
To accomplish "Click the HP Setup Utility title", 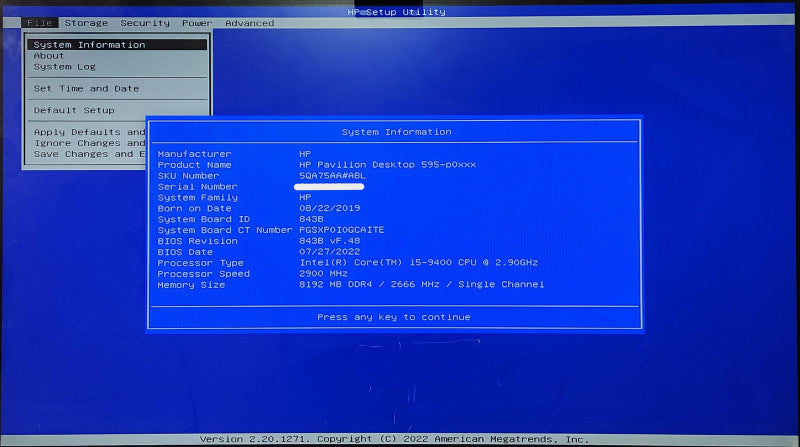I will pyautogui.click(x=396, y=12).
